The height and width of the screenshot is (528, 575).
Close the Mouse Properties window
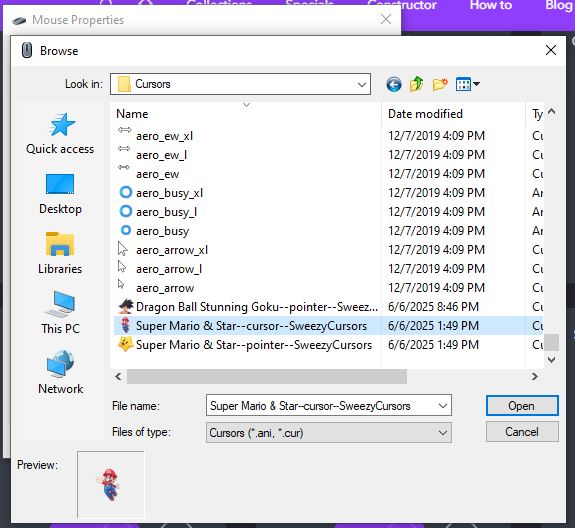(386, 19)
